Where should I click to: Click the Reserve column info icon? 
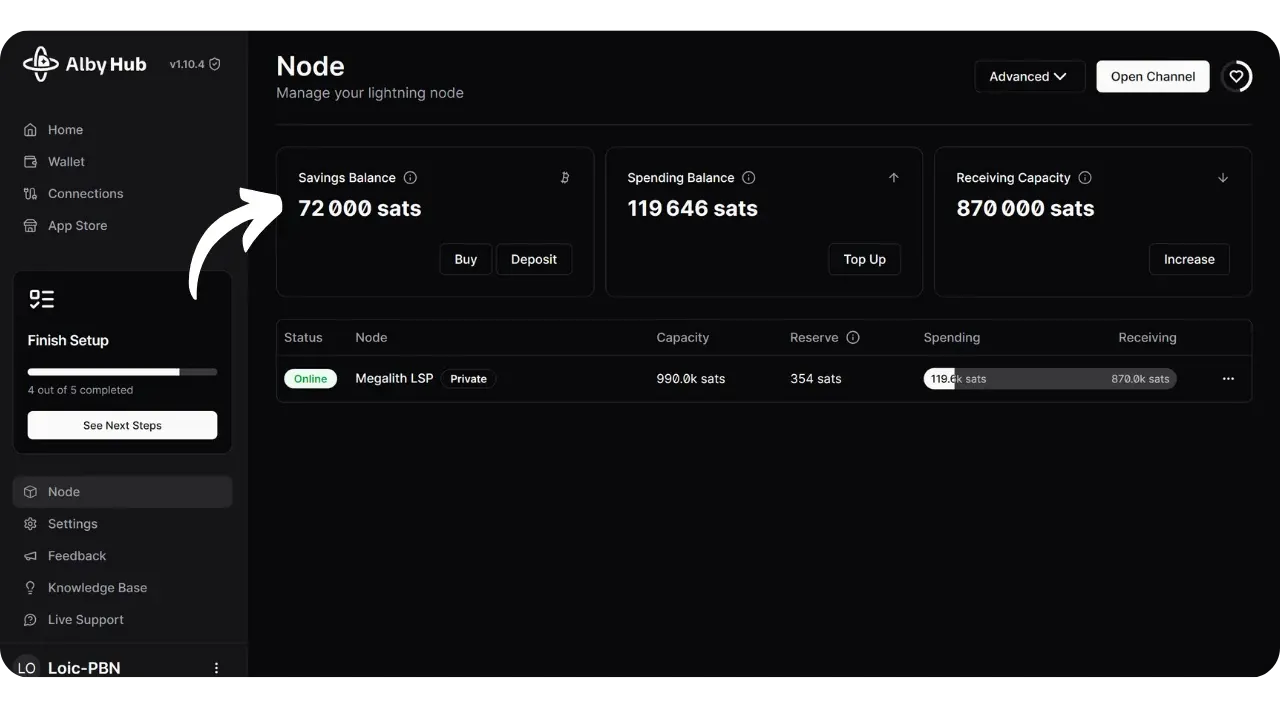coord(853,338)
